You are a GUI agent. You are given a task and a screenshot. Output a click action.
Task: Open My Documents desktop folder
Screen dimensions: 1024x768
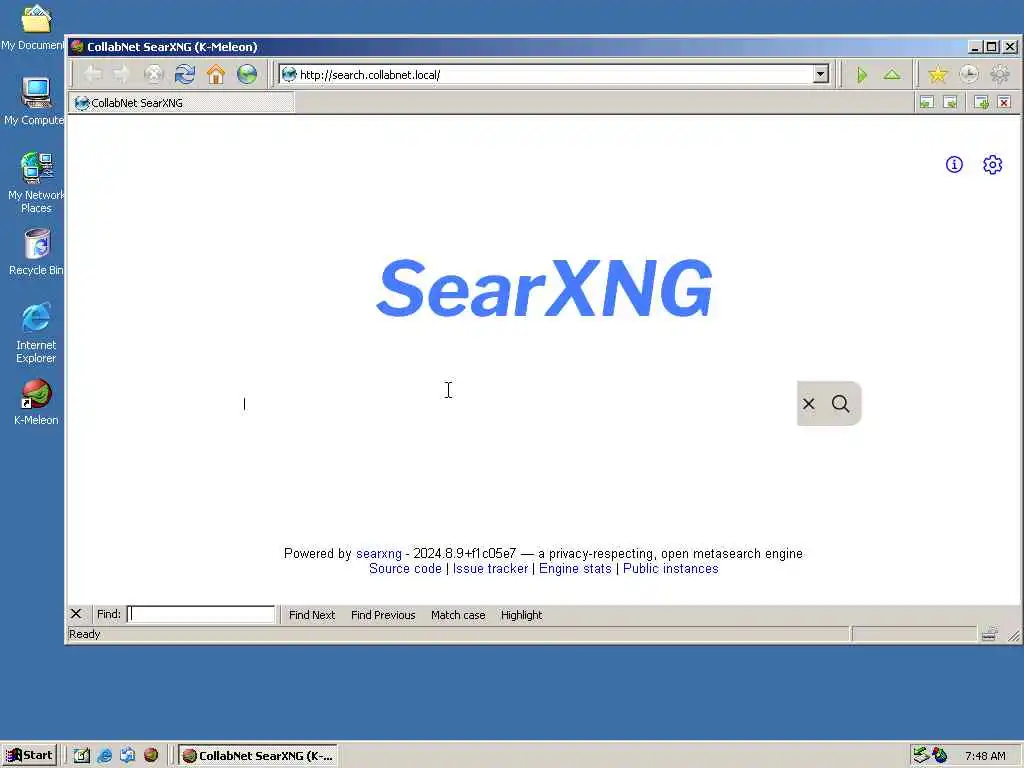(35, 27)
